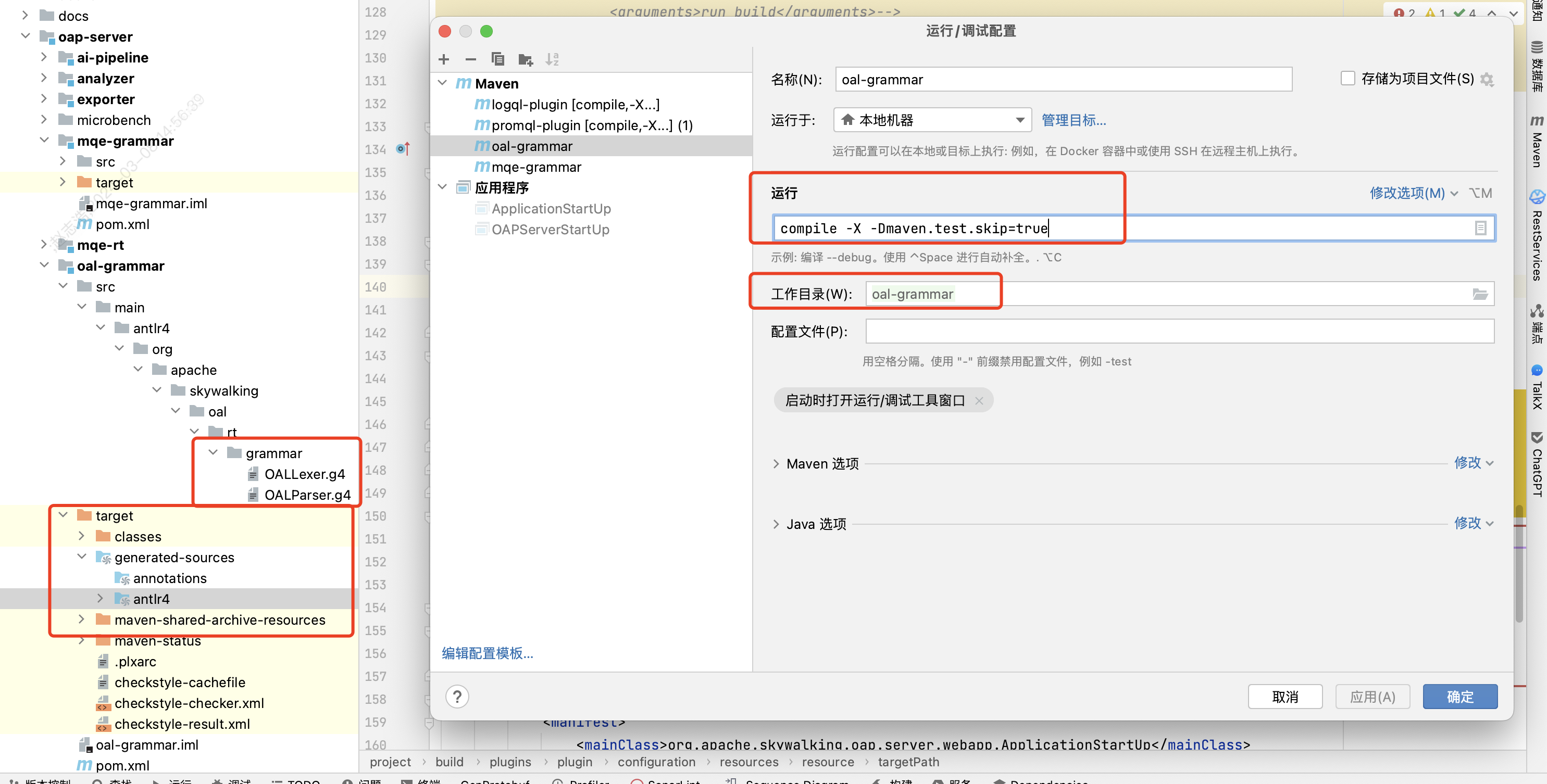Remove the 启动时打开运行/调试工具窗口 option tag
This screenshot has width=1547, height=784.
coord(979,400)
